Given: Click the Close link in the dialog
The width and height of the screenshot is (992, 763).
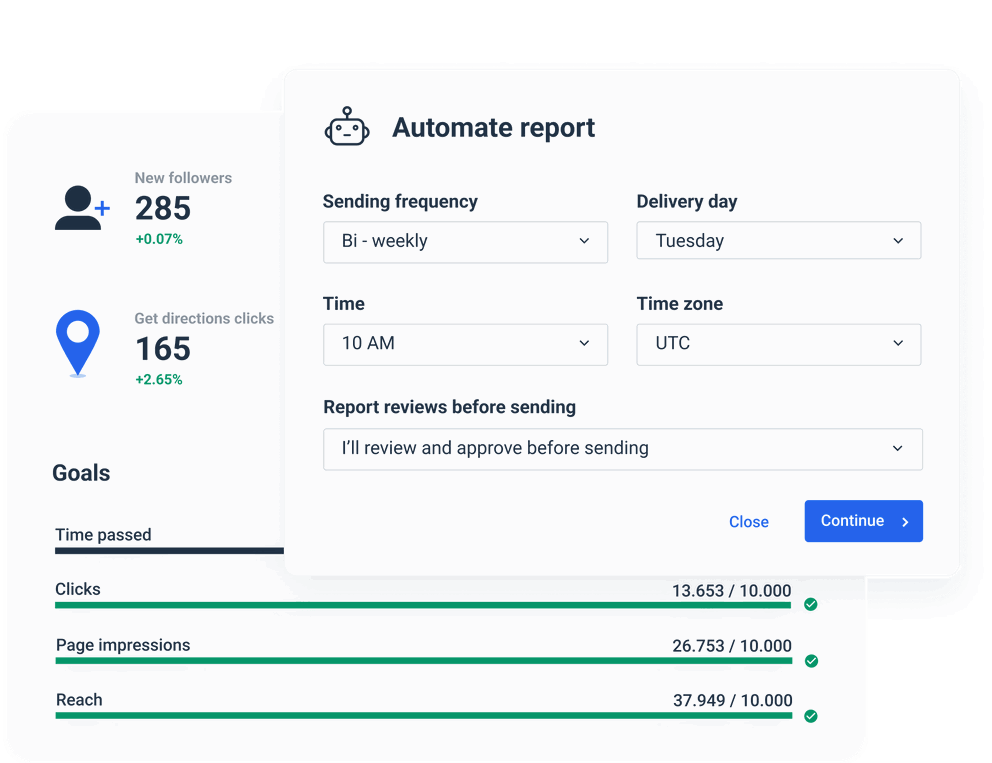Looking at the screenshot, I should click(x=749, y=521).
